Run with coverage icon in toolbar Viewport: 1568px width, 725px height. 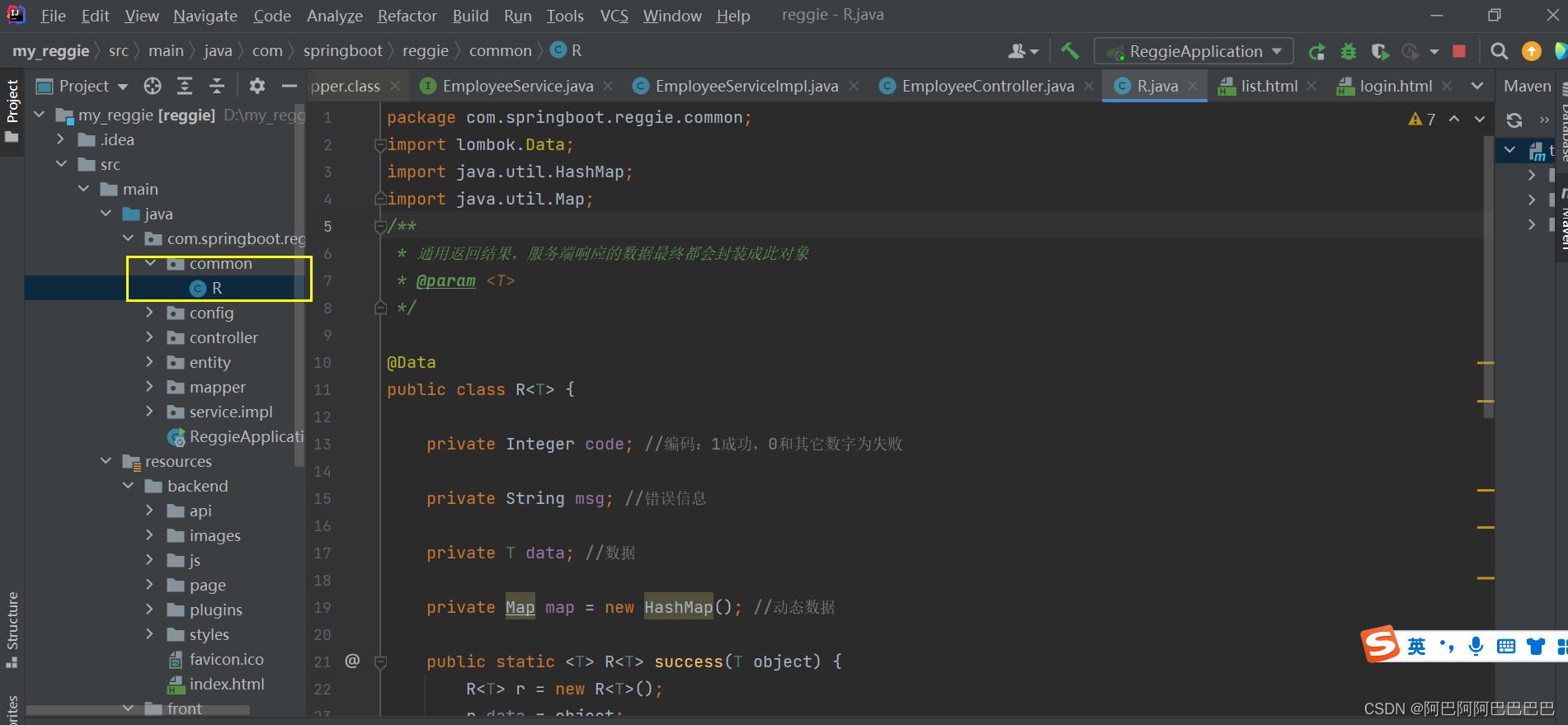tap(1380, 52)
